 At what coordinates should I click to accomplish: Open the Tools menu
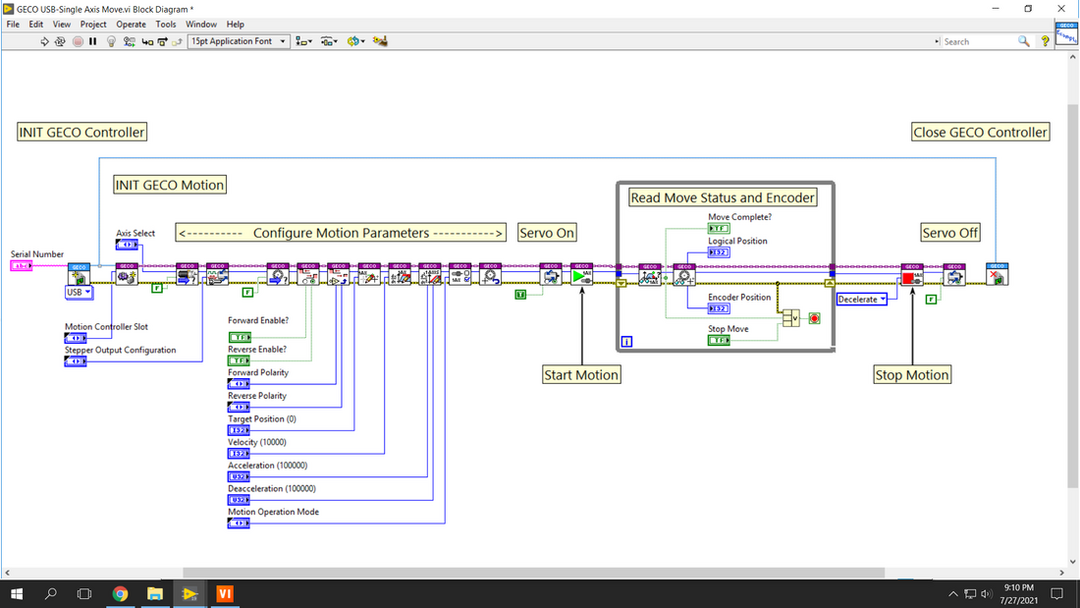pos(166,24)
